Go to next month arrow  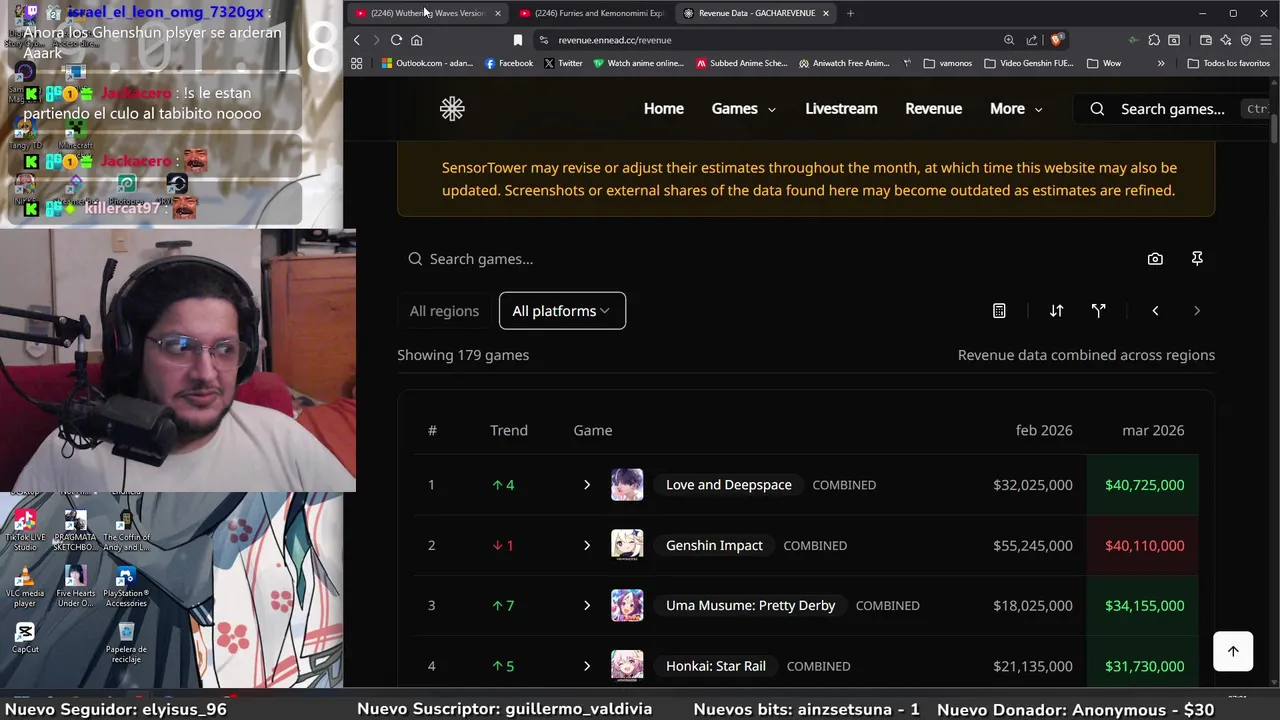point(1197,311)
